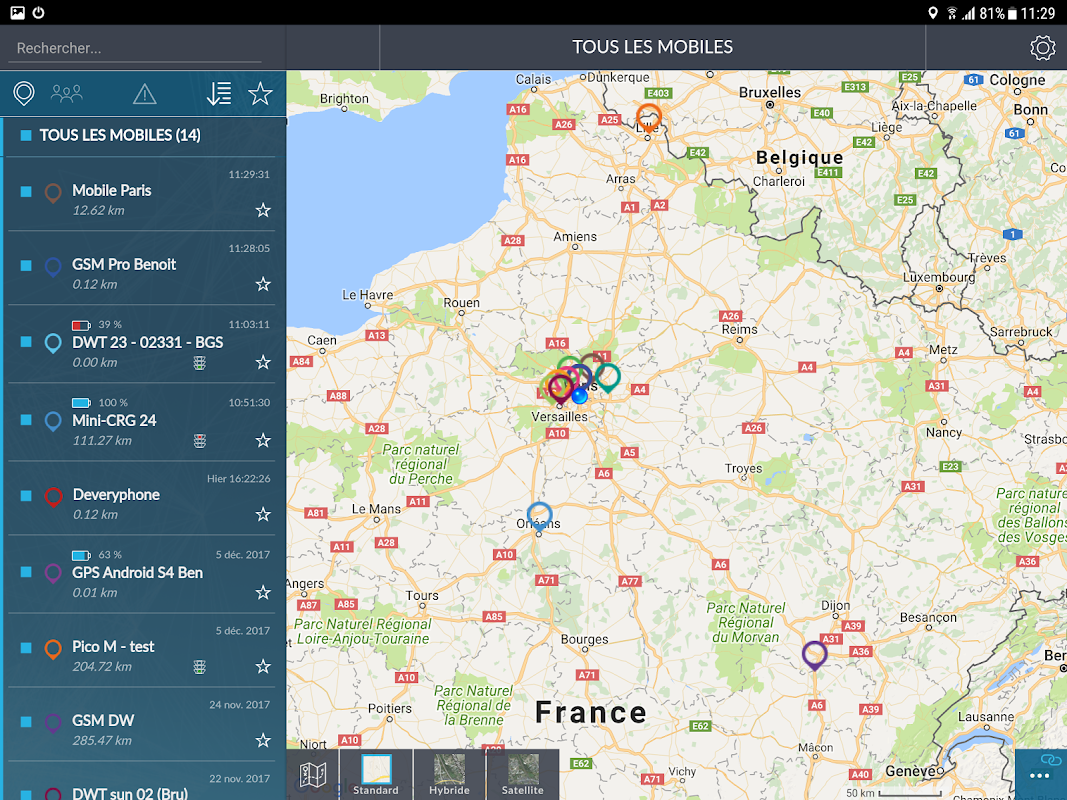
Task: Open the link and more options button
Action: (1040, 774)
